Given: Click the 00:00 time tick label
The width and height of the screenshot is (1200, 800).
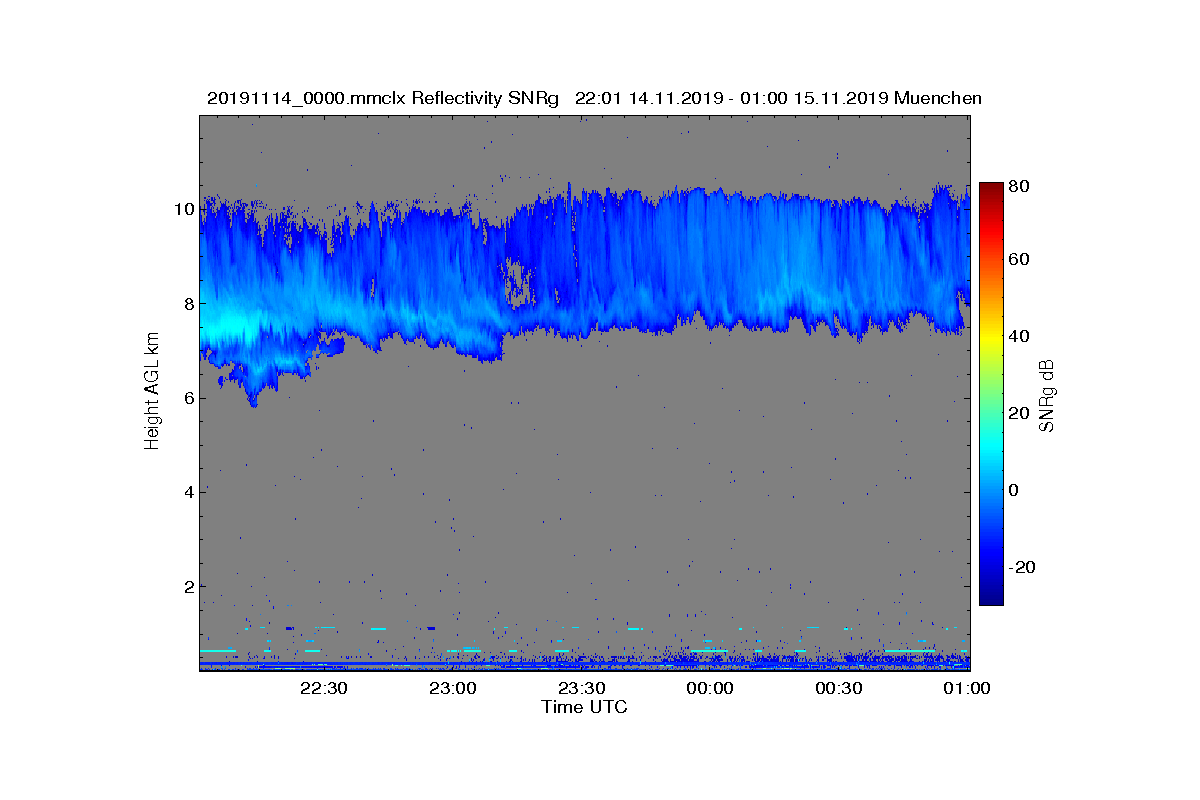Looking at the screenshot, I should [710, 688].
